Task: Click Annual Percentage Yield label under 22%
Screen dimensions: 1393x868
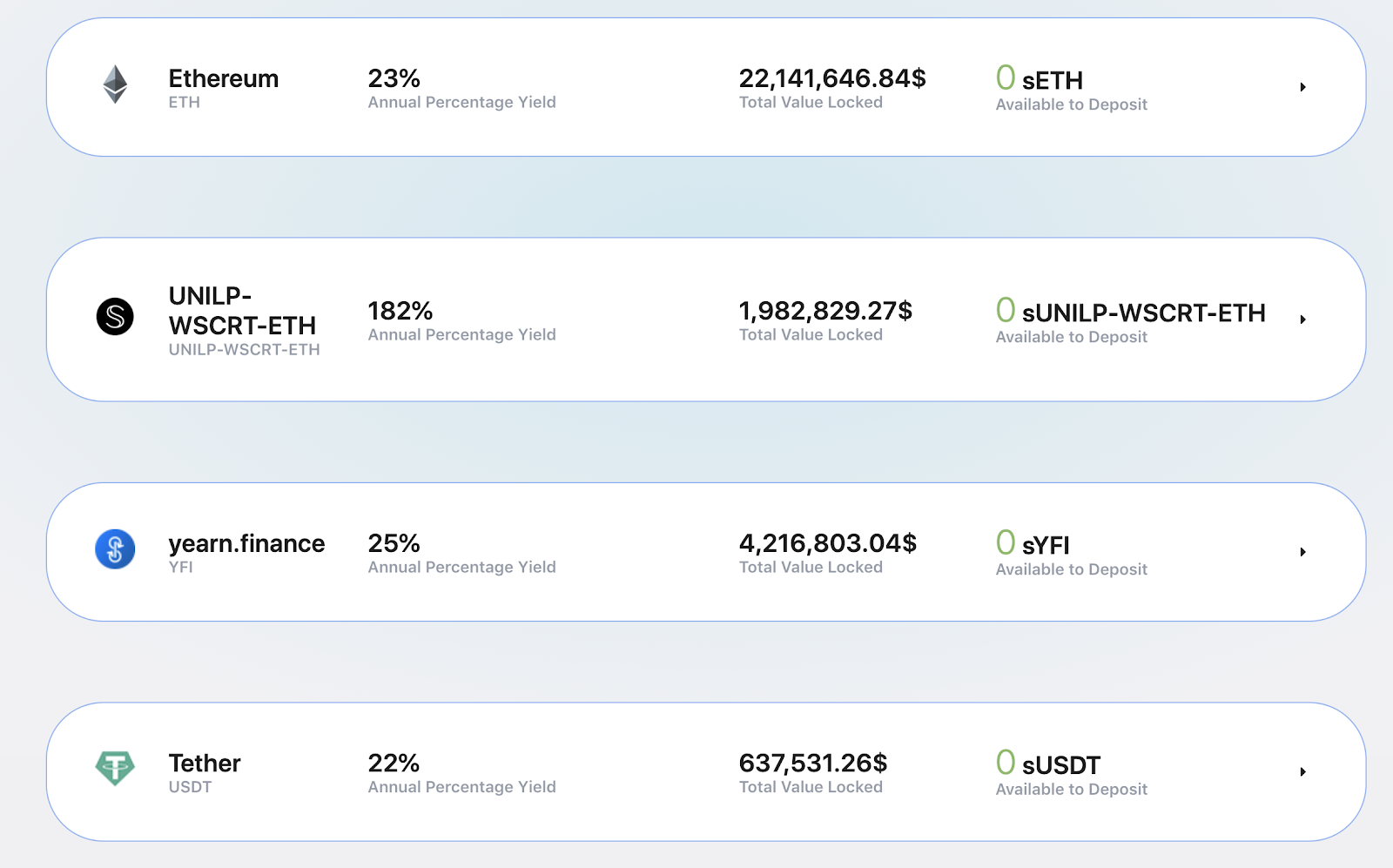Action: 462,787
